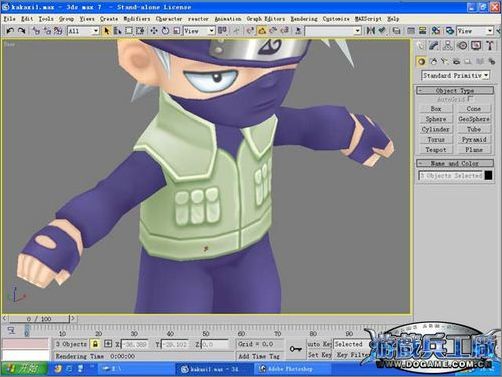Image resolution: width=502 pixels, height=377 pixels.
Task: Open the File menu
Action: click(10, 19)
